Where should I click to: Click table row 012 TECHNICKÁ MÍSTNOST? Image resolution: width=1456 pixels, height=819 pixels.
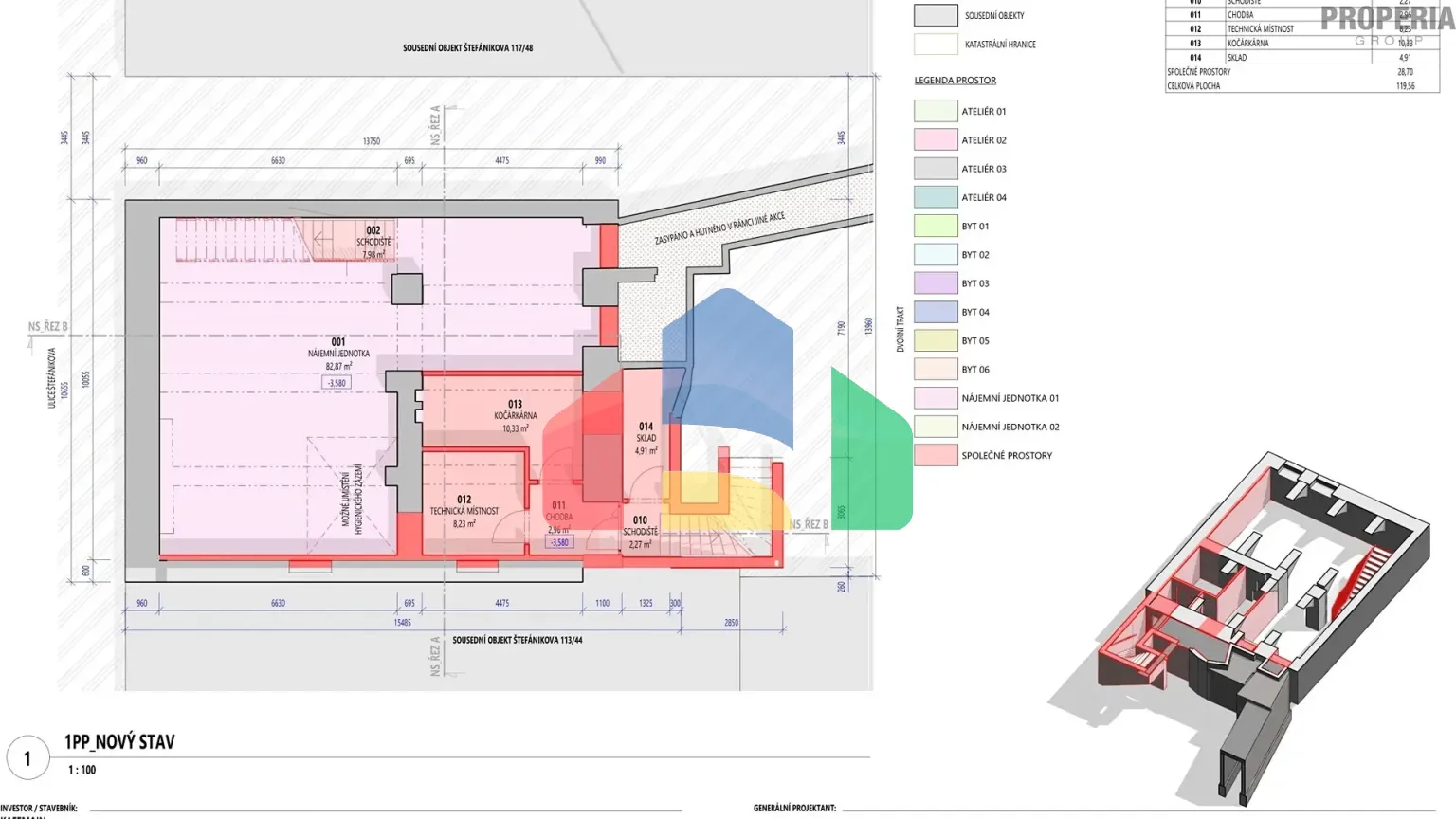click(1261, 28)
